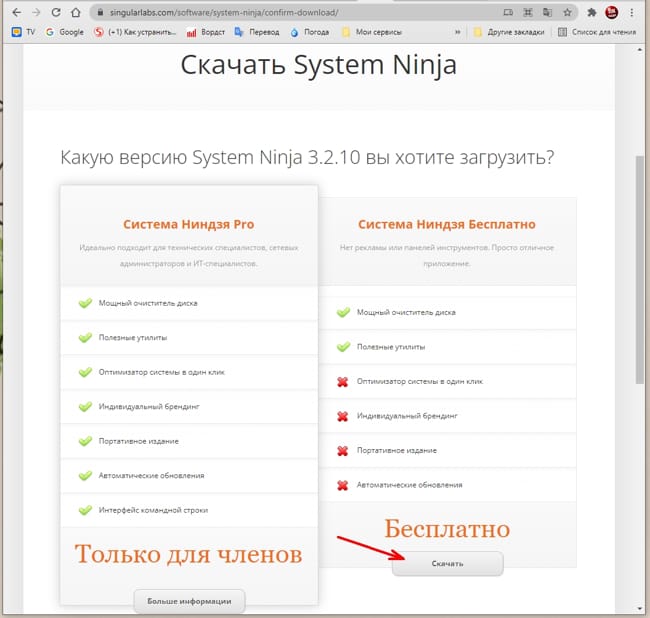Click the browser forward arrow
Viewport: 650px width, 618px height.
coord(36,12)
